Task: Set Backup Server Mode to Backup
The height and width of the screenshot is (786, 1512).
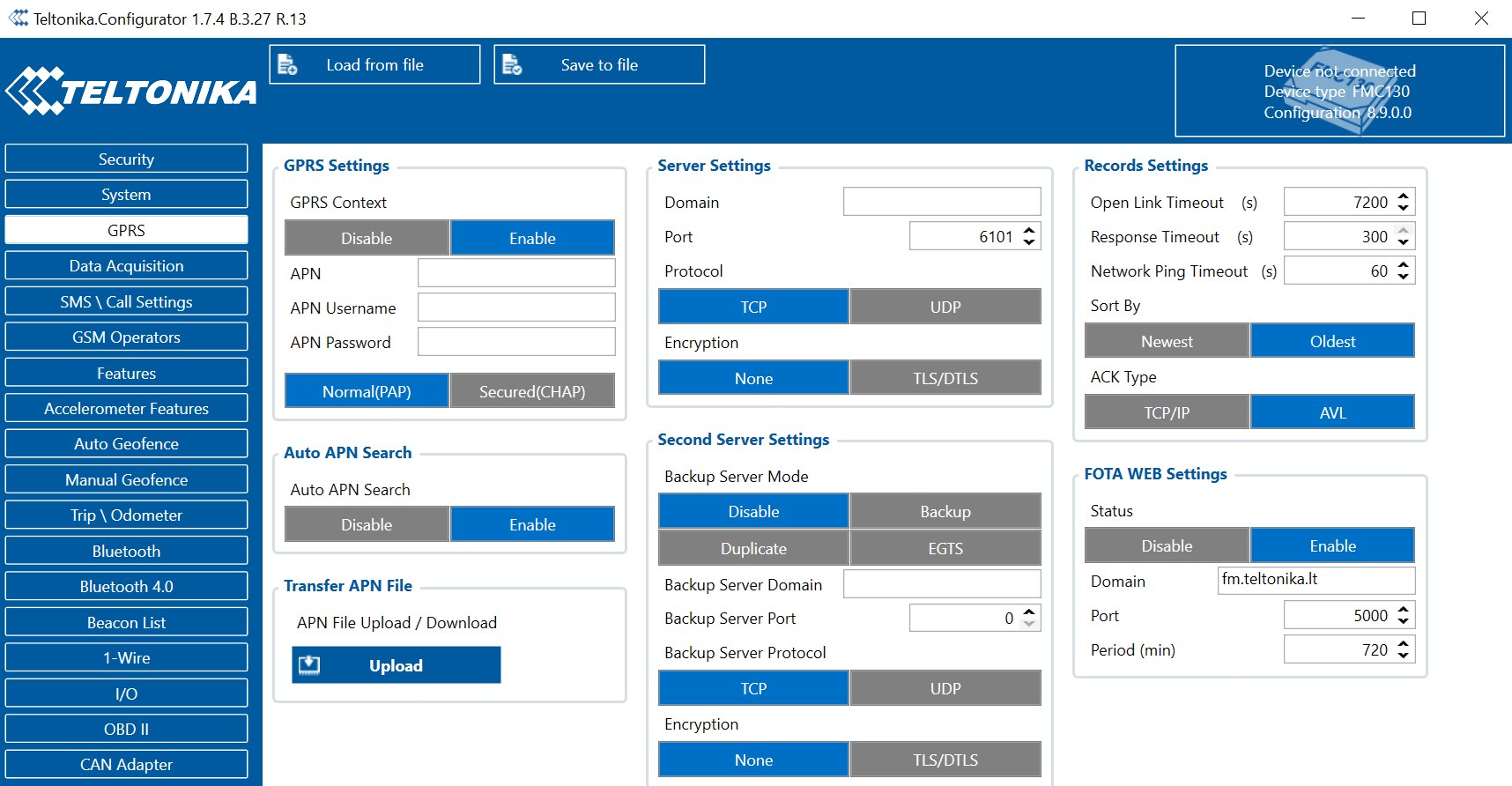Action: 945,511
